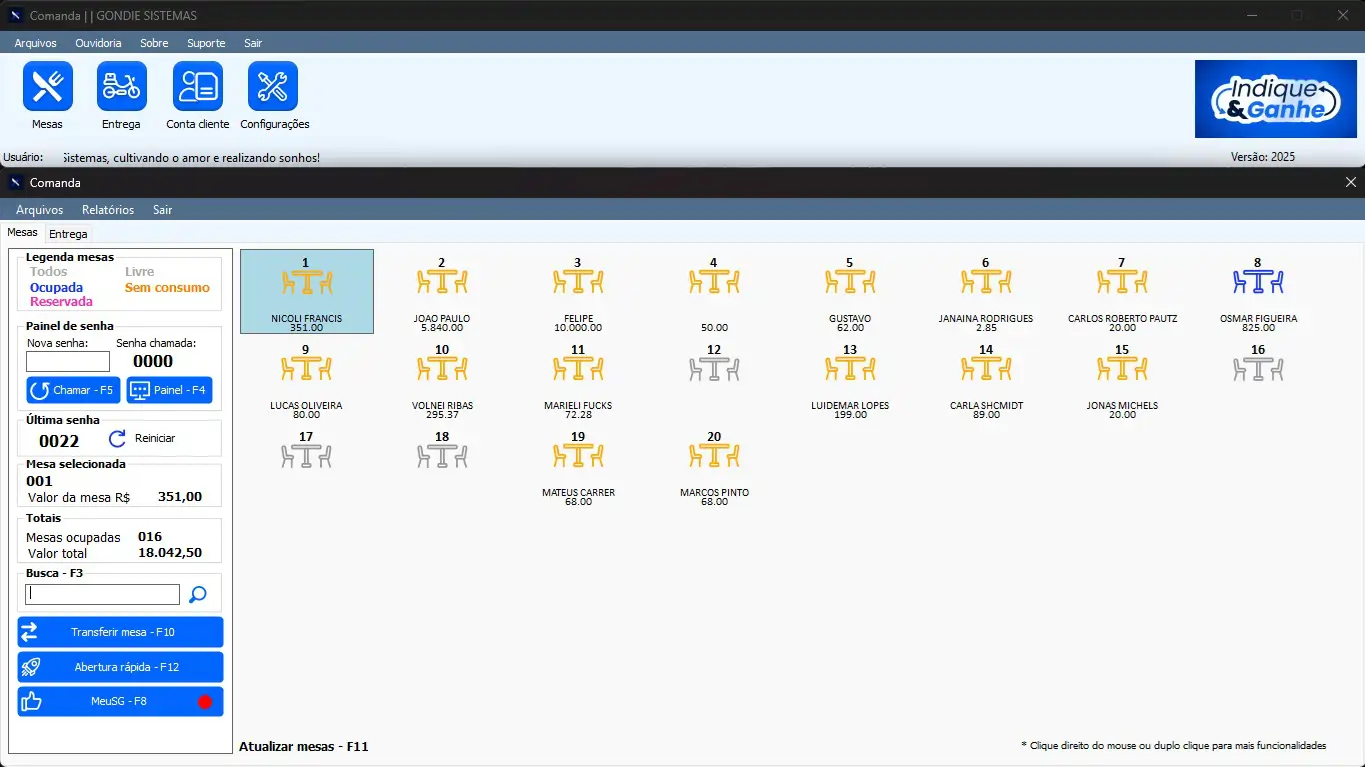
Task: Click Transferir mesa - F10 button
Action: 120,632
